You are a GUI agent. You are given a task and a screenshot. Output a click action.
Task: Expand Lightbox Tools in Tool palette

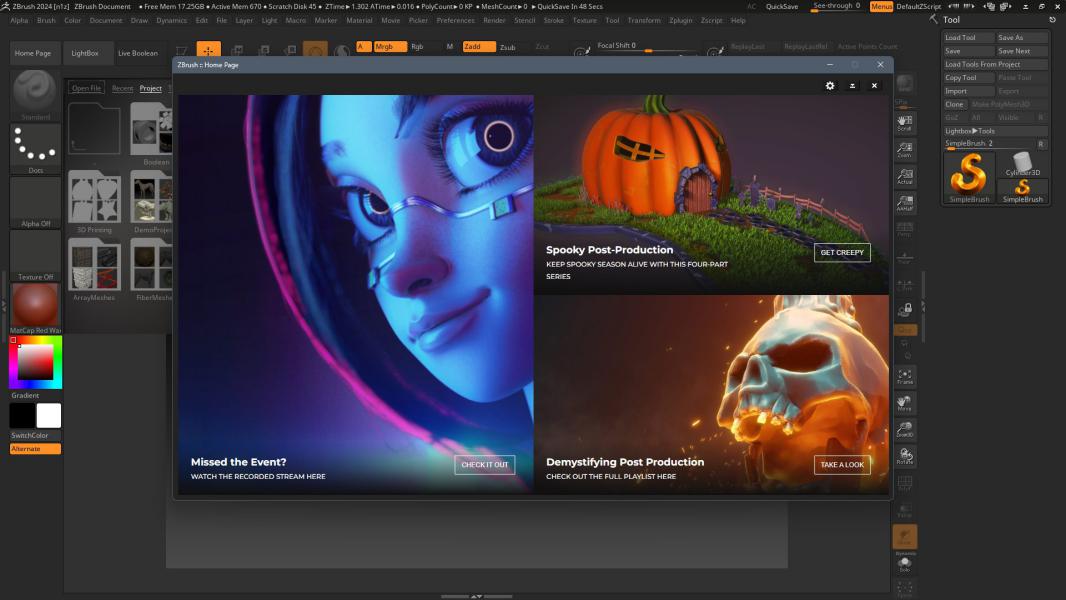(x=996, y=130)
